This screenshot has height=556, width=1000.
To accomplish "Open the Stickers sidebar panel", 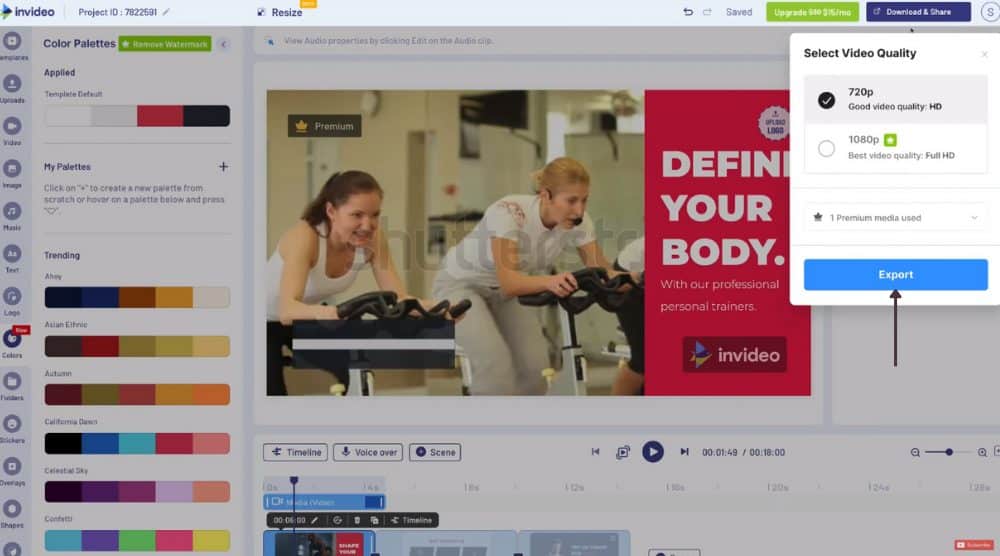I will pyautogui.click(x=12, y=429).
